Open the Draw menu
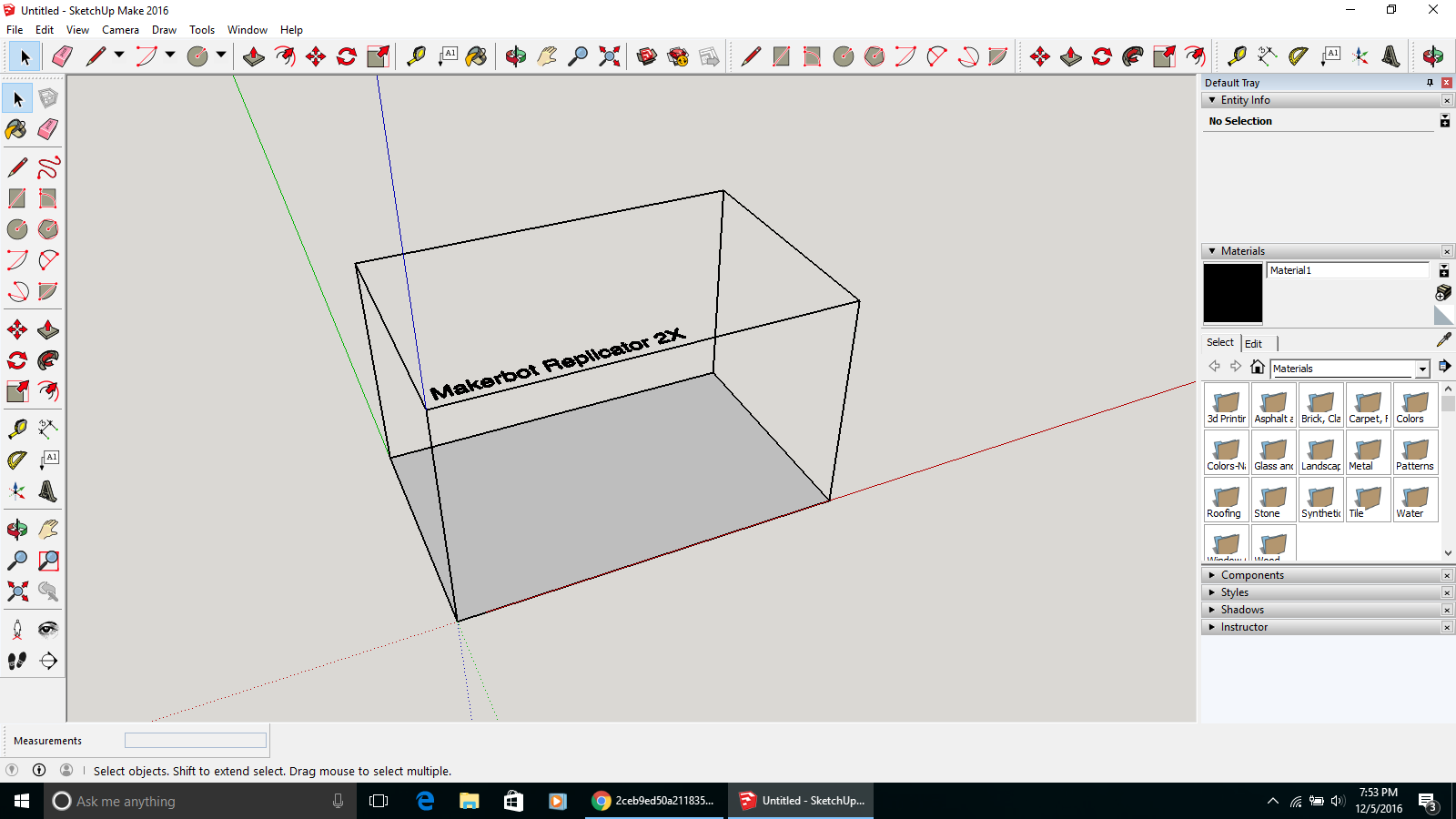Screen dimensions: 1456x819 click(x=164, y=30)
